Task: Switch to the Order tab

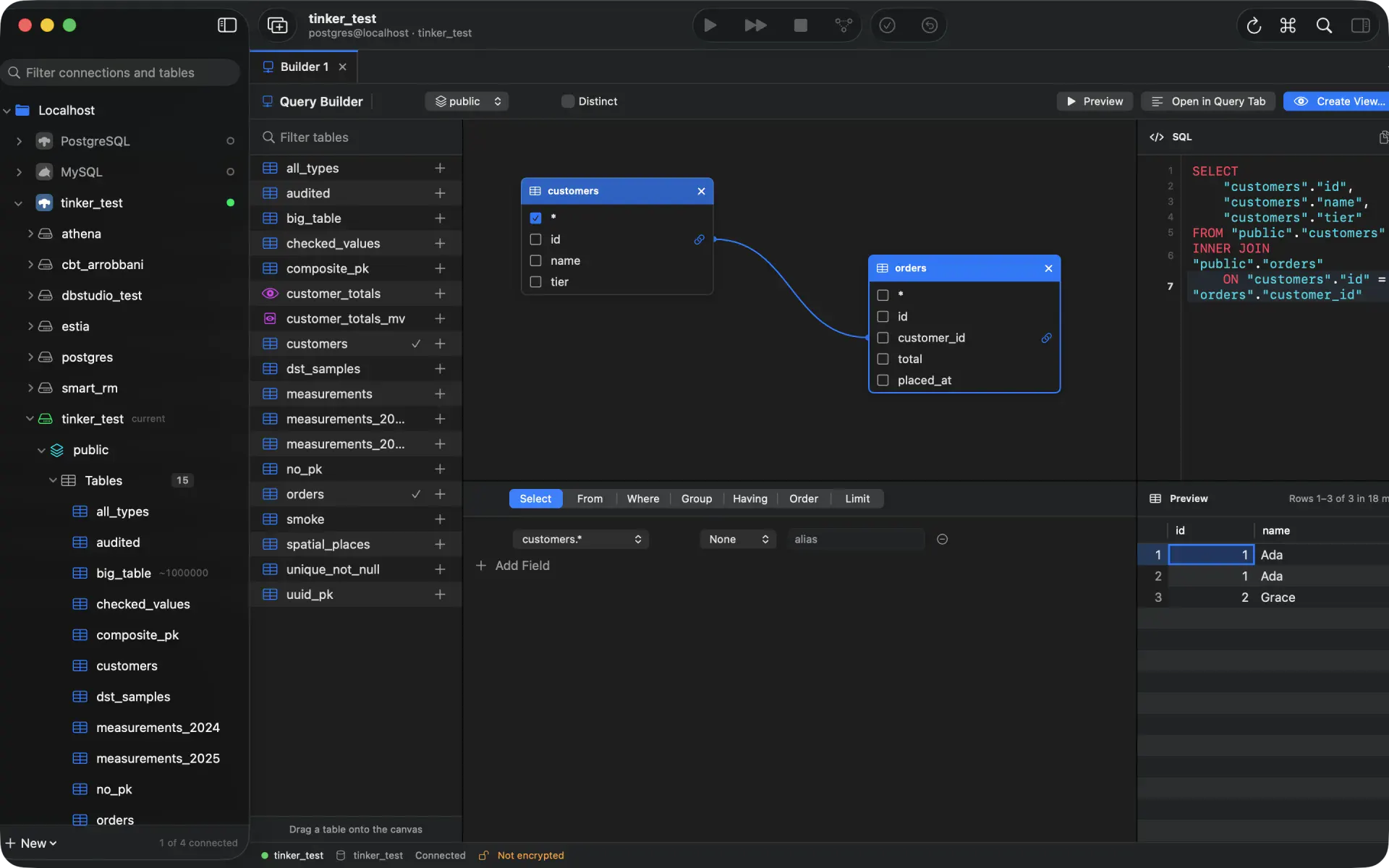Action: (x=804, y=498)
